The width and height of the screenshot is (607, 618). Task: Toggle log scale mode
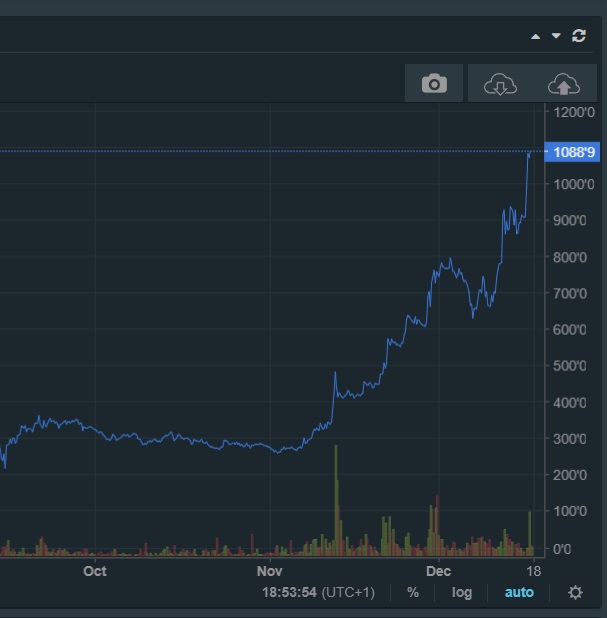[462, 593]
